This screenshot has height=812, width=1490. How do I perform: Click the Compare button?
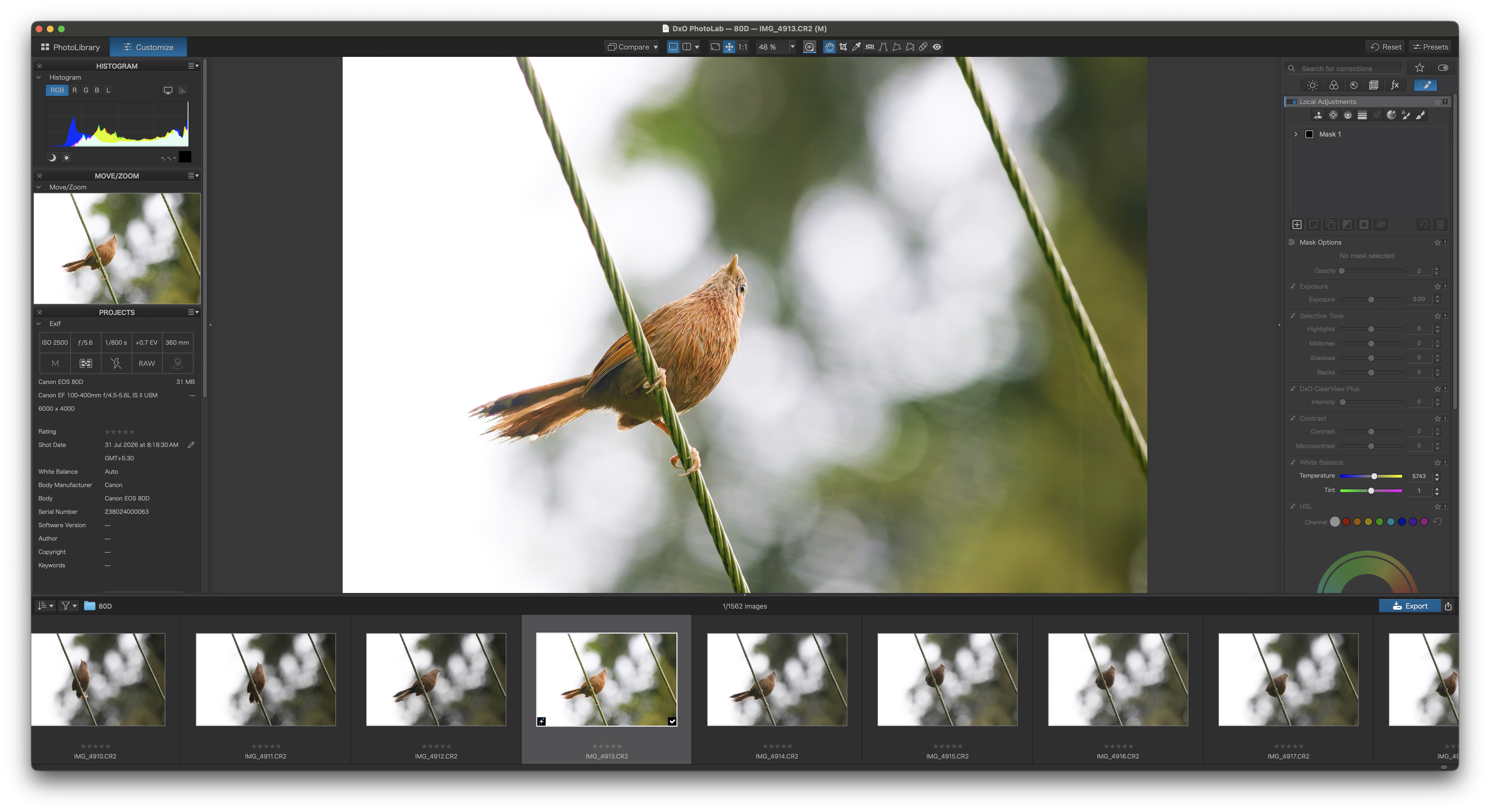pos(628,47)
